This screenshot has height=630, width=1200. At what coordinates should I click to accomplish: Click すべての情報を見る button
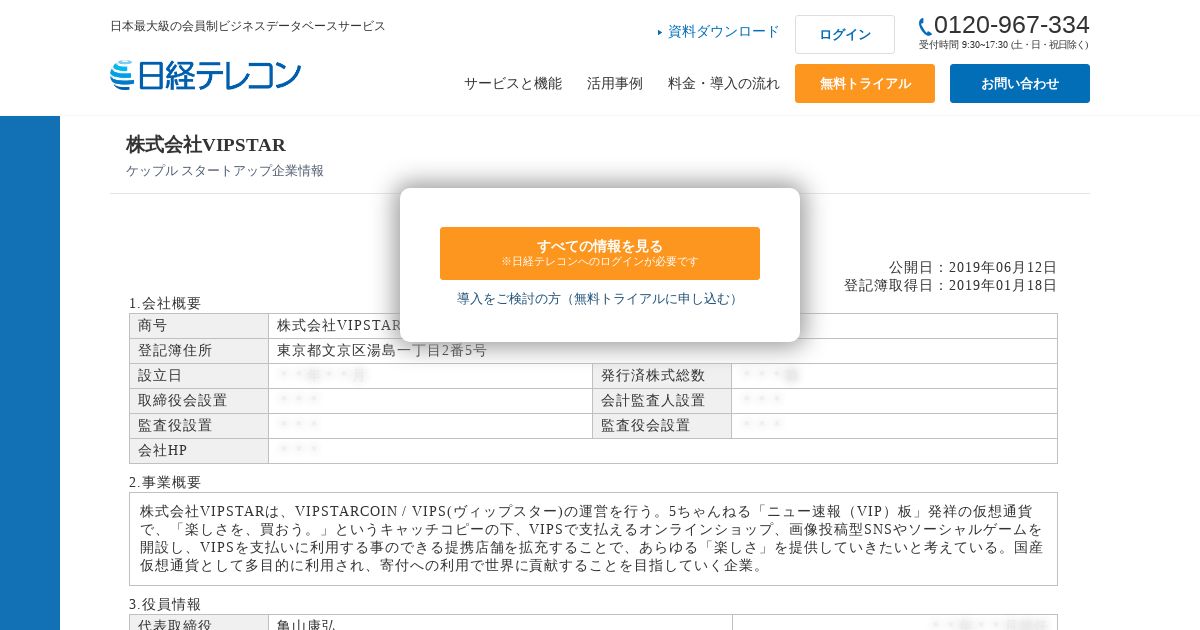[600, 253]
